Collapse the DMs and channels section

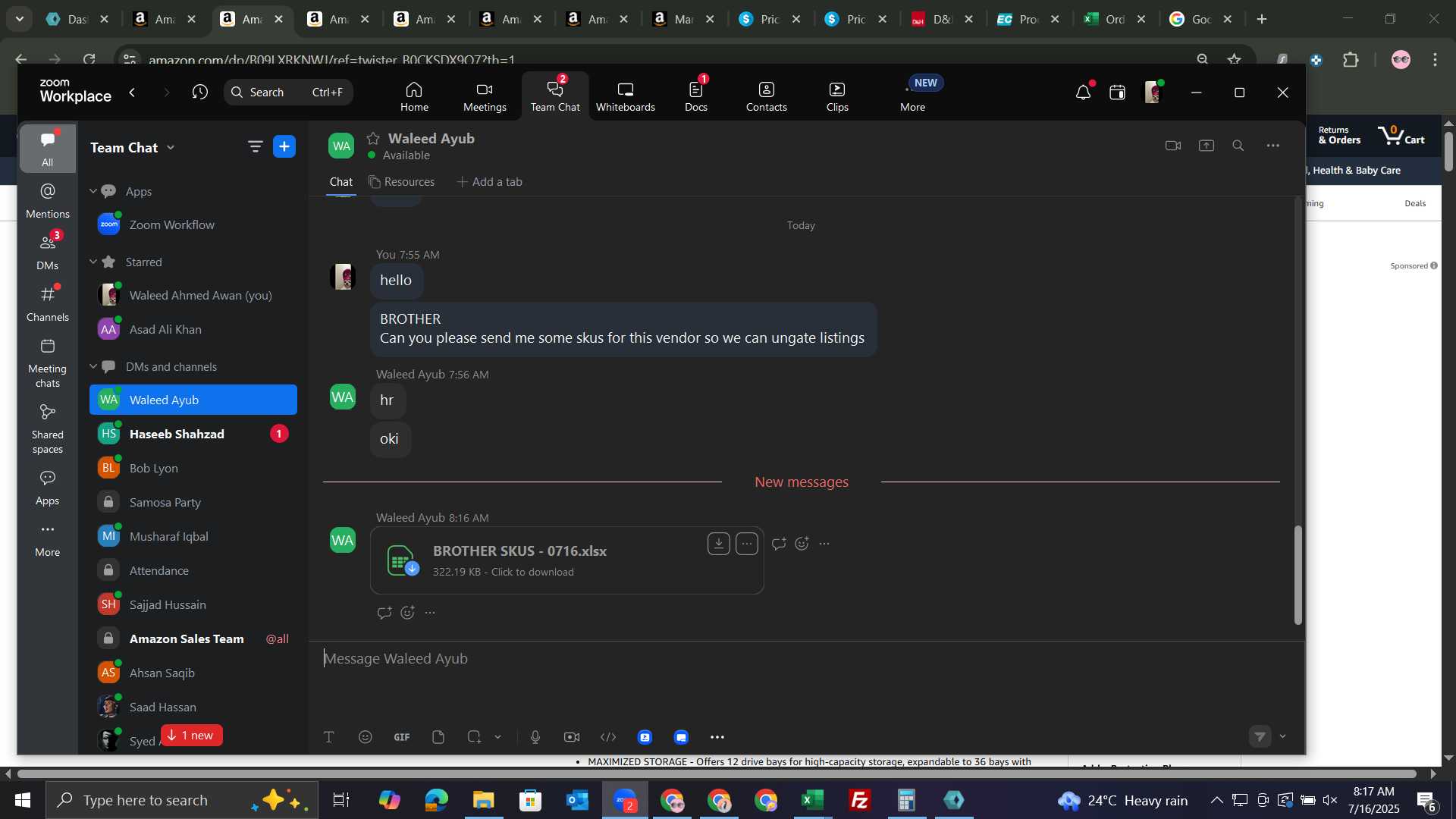93,366
